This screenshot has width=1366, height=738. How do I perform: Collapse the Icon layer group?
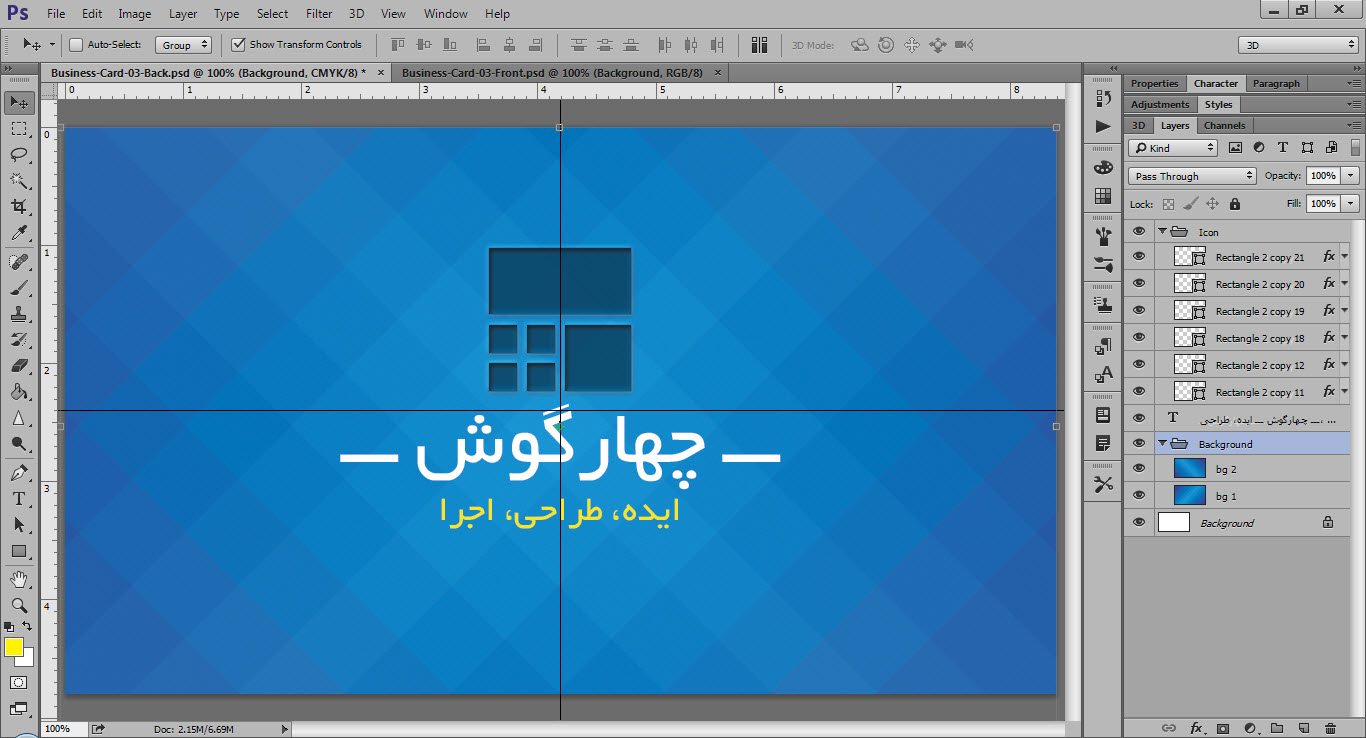pyautogui.click(x=1163, y=231)
